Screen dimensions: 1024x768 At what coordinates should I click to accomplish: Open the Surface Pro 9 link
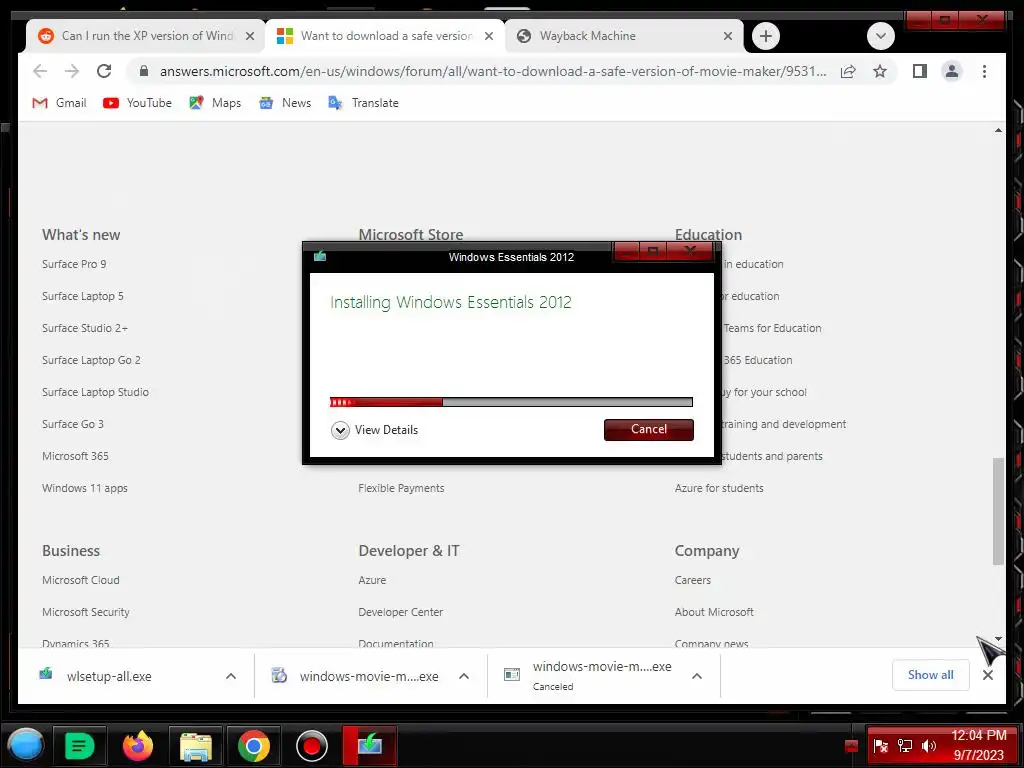point(74,264)
